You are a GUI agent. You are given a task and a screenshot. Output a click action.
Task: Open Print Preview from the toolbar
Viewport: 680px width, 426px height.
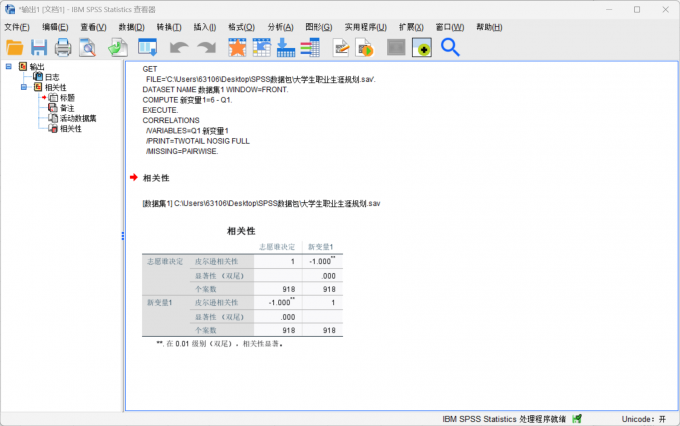(x=87, y=47)
